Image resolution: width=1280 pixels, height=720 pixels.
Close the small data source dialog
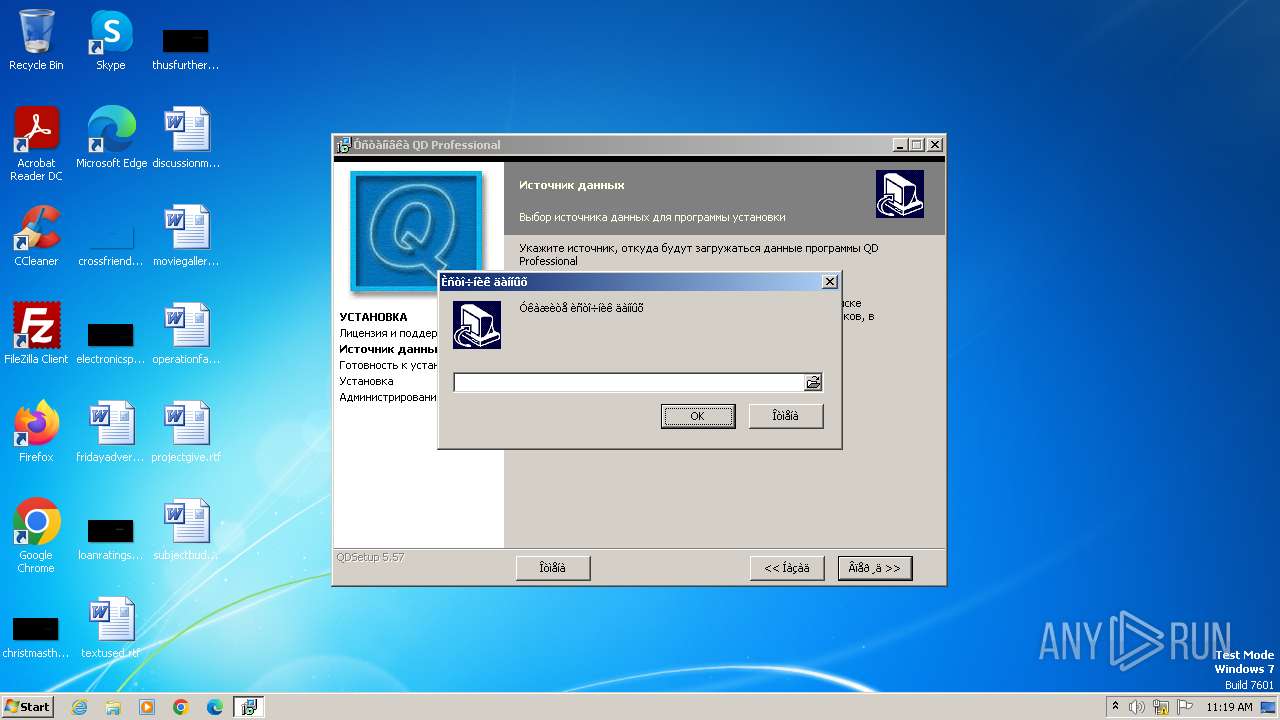point(829,282)
